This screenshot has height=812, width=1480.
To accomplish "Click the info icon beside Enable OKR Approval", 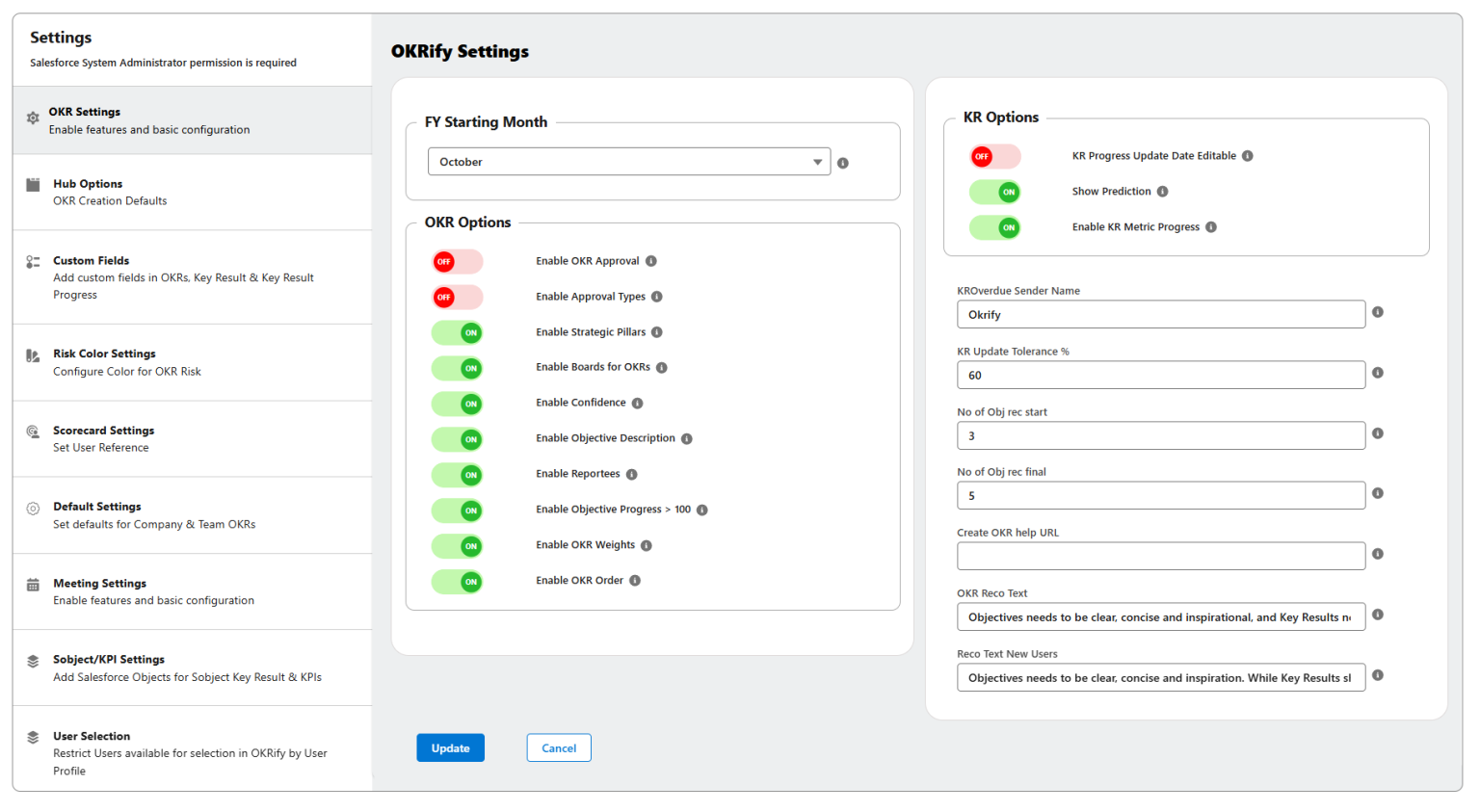I will tap(651, 260).
